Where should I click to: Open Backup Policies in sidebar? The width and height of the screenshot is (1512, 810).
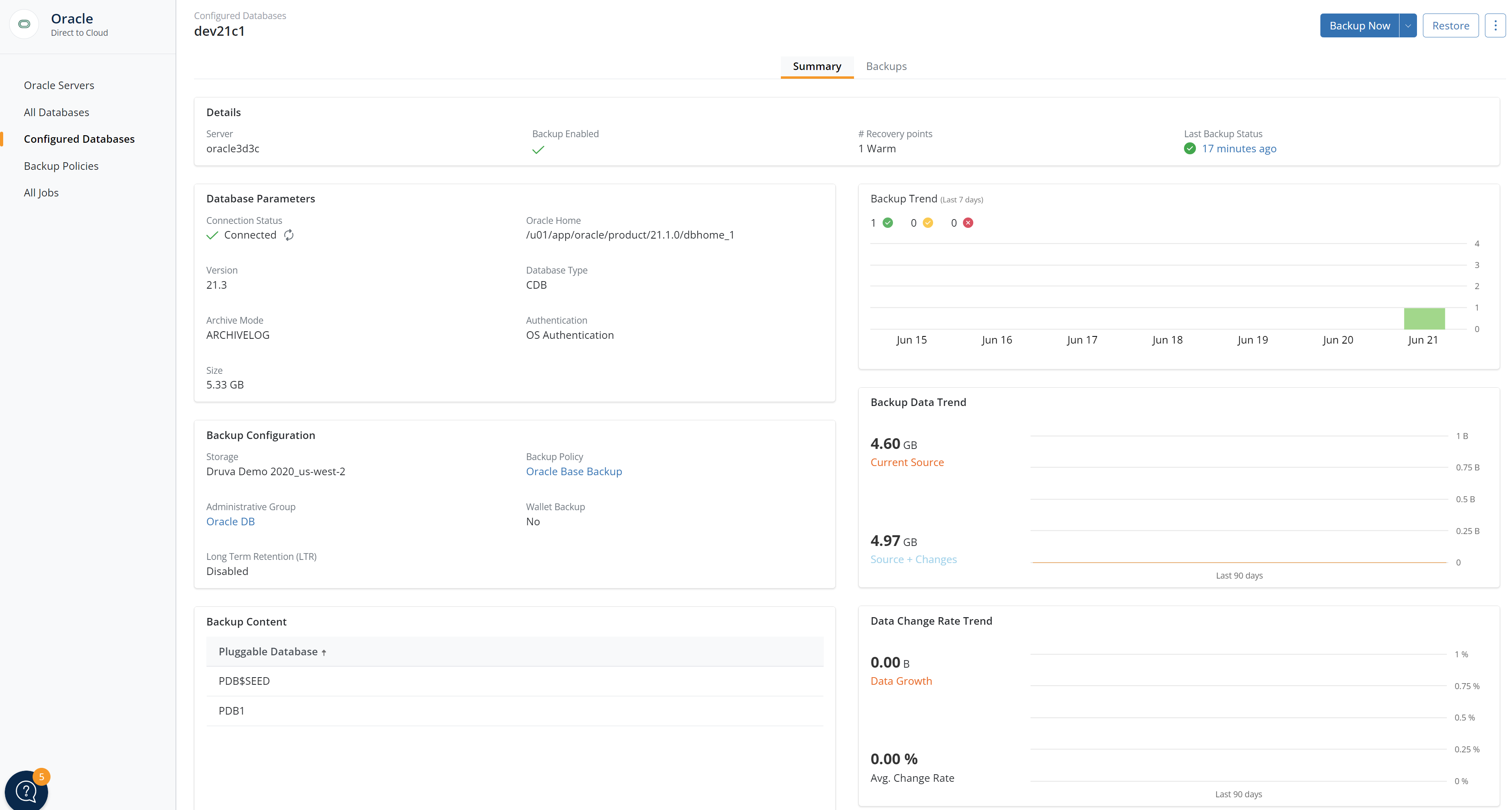[61, 165]
